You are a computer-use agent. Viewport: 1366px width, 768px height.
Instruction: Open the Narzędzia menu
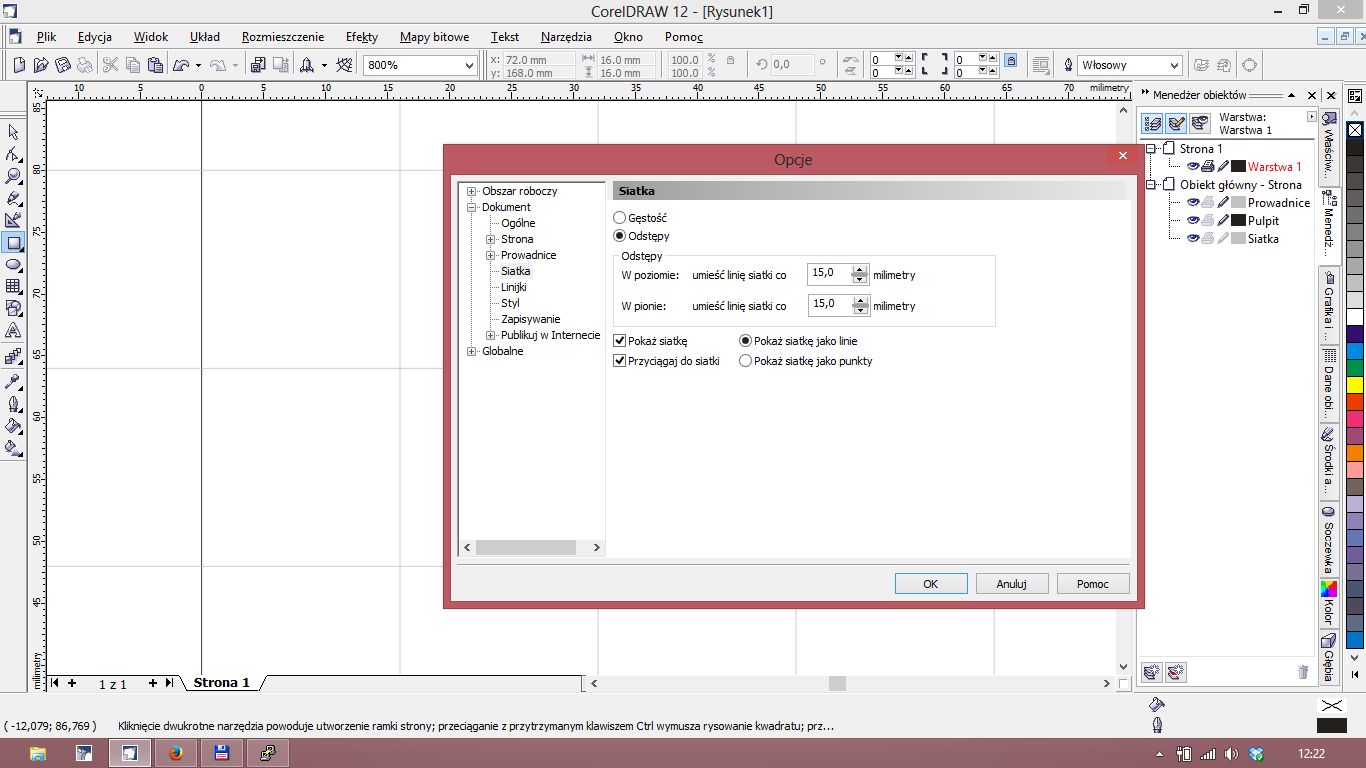click(566, 37)
